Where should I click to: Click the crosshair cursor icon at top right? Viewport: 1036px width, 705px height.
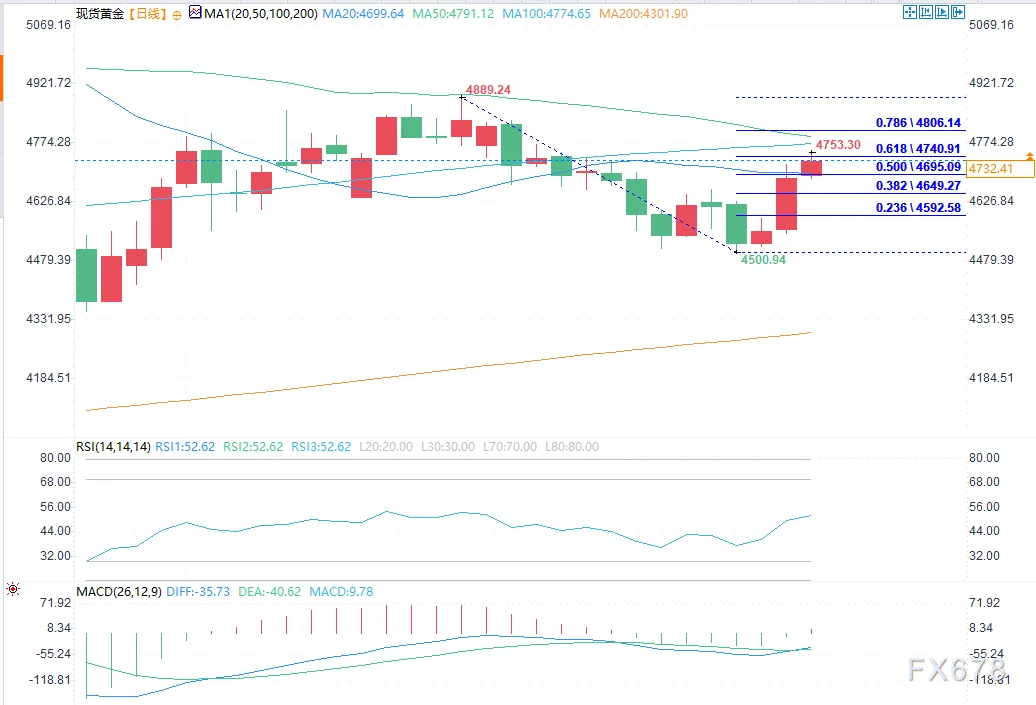coord(910,12)
